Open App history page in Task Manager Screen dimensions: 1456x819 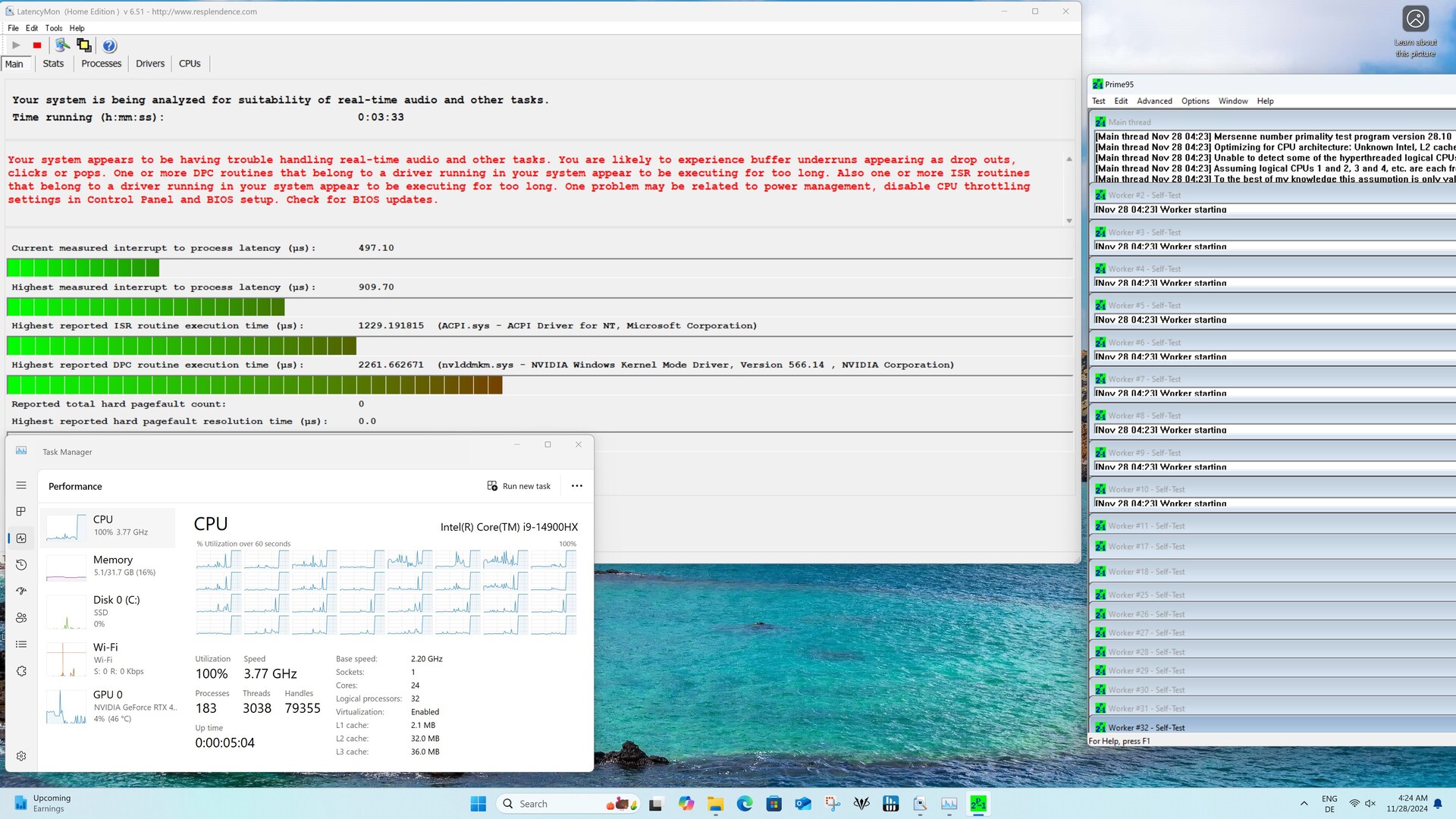click(x=21, y=565)
